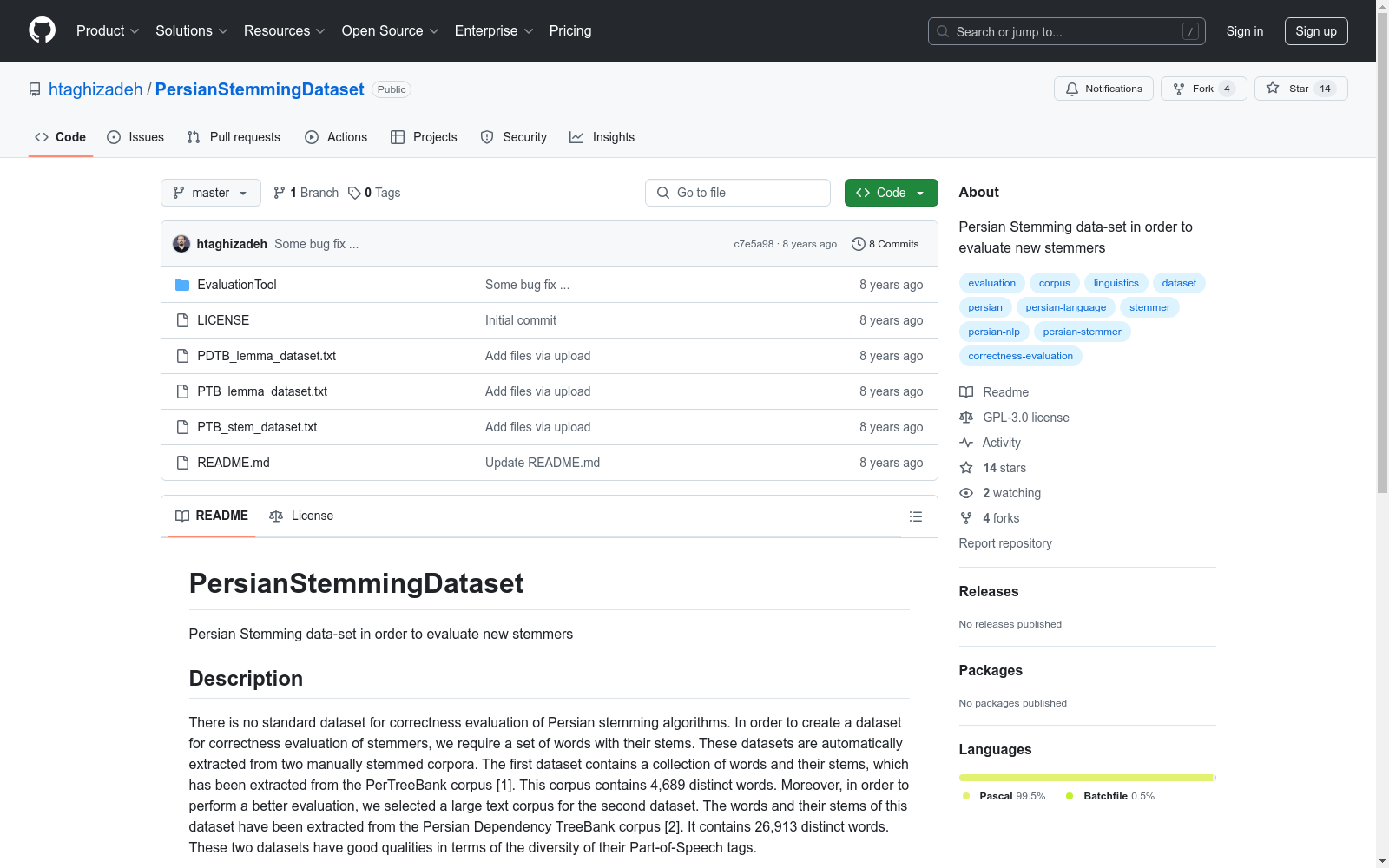Click the Actions play icon
The image size is (1389, 868).
pos(312,137)
